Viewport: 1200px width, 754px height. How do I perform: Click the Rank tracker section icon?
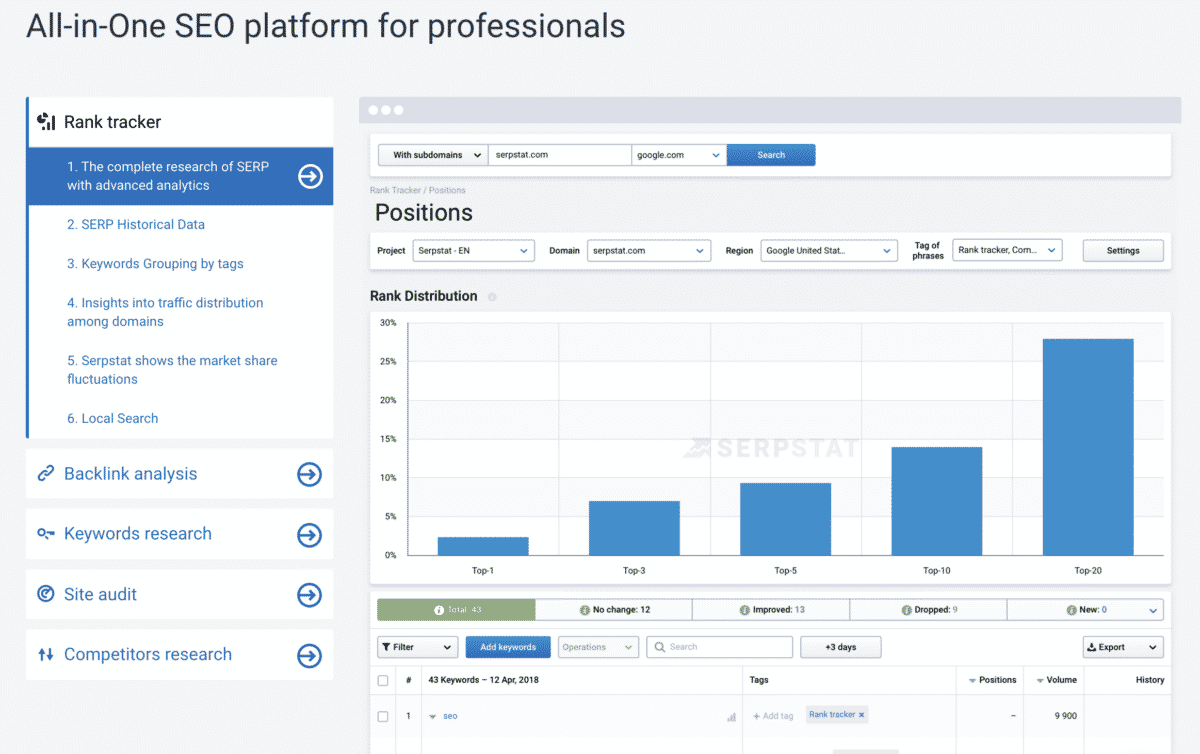[46, 122]
